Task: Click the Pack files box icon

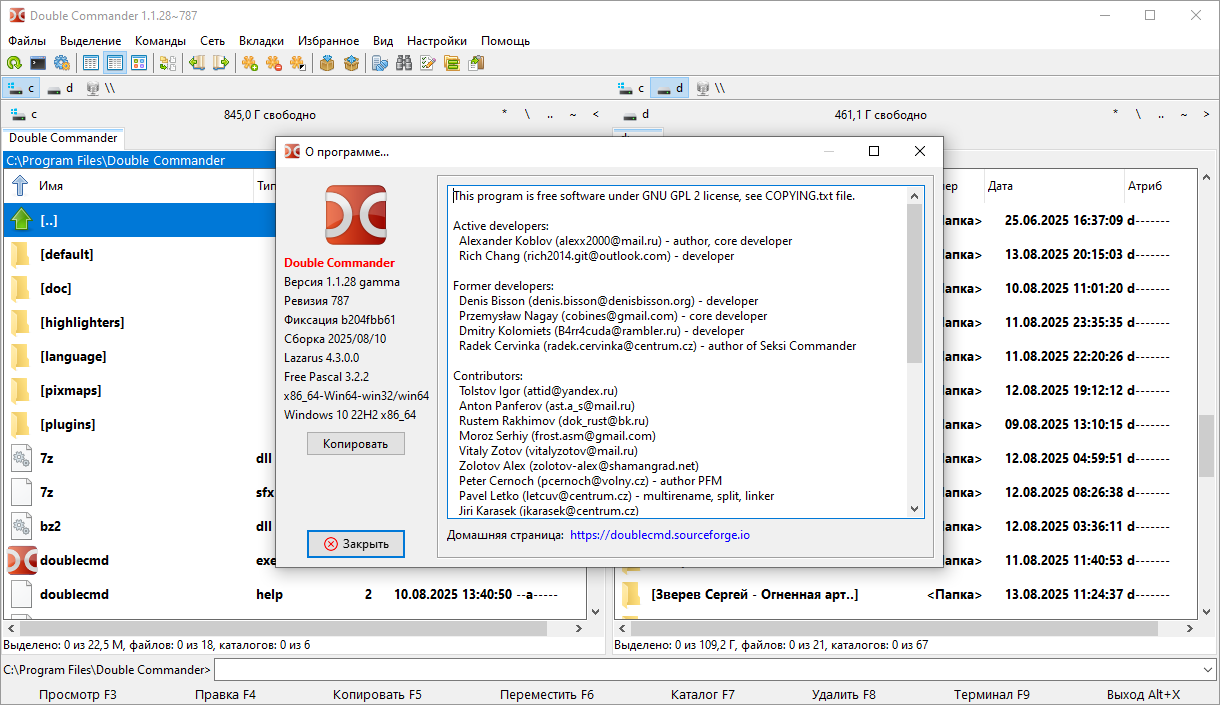Action: [x=326, y=63]
